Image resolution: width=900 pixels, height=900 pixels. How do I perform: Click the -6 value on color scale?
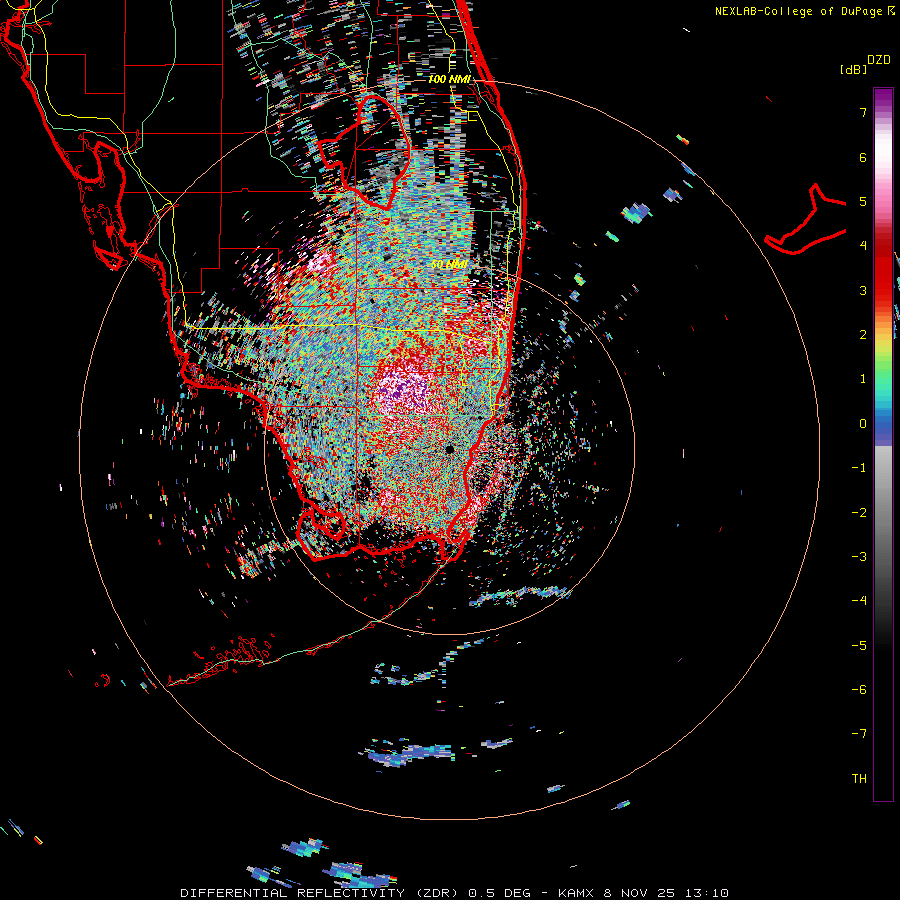click(x=859, y=690)
